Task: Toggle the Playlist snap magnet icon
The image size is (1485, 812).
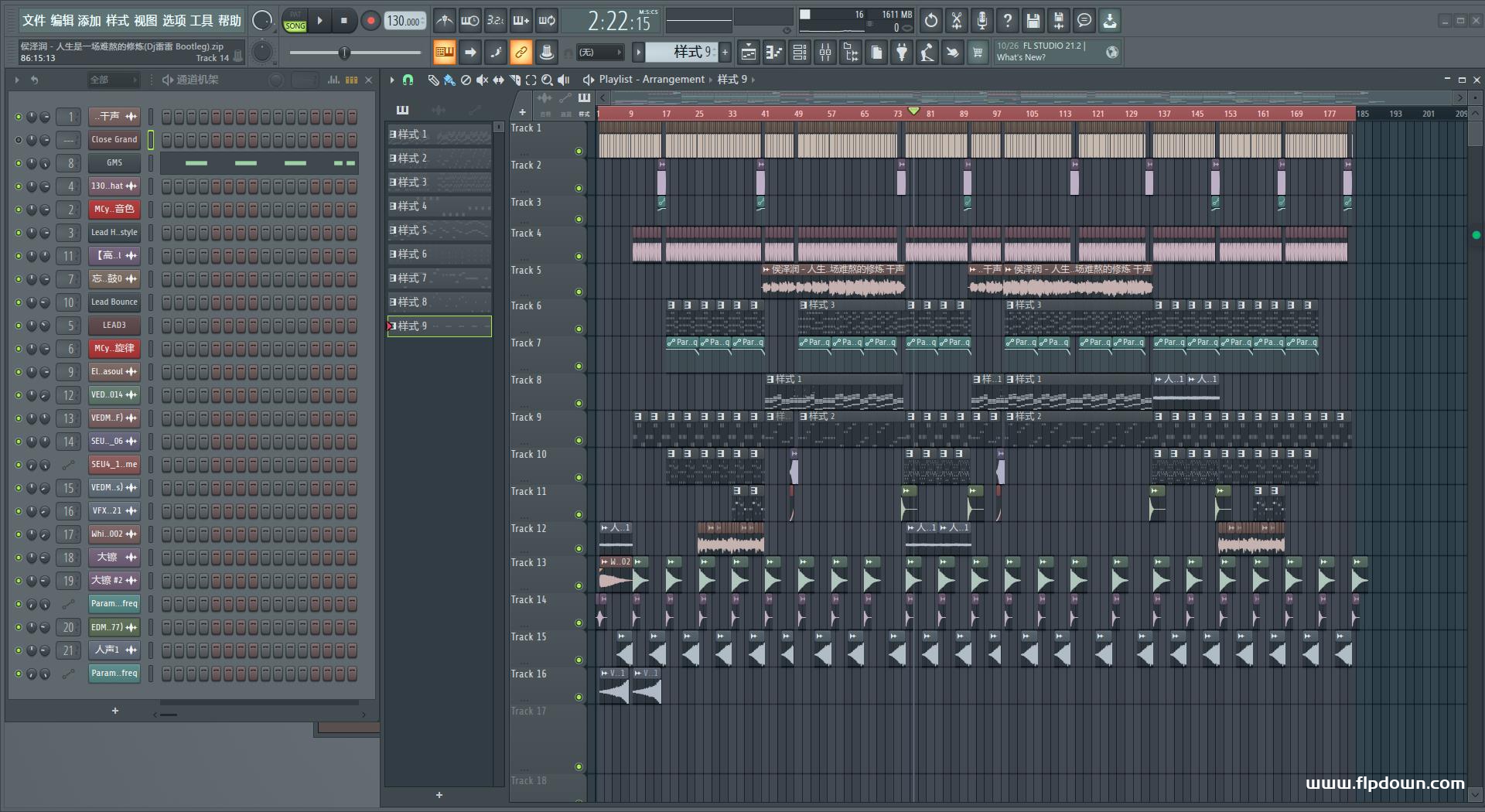Action: point(408,80)
